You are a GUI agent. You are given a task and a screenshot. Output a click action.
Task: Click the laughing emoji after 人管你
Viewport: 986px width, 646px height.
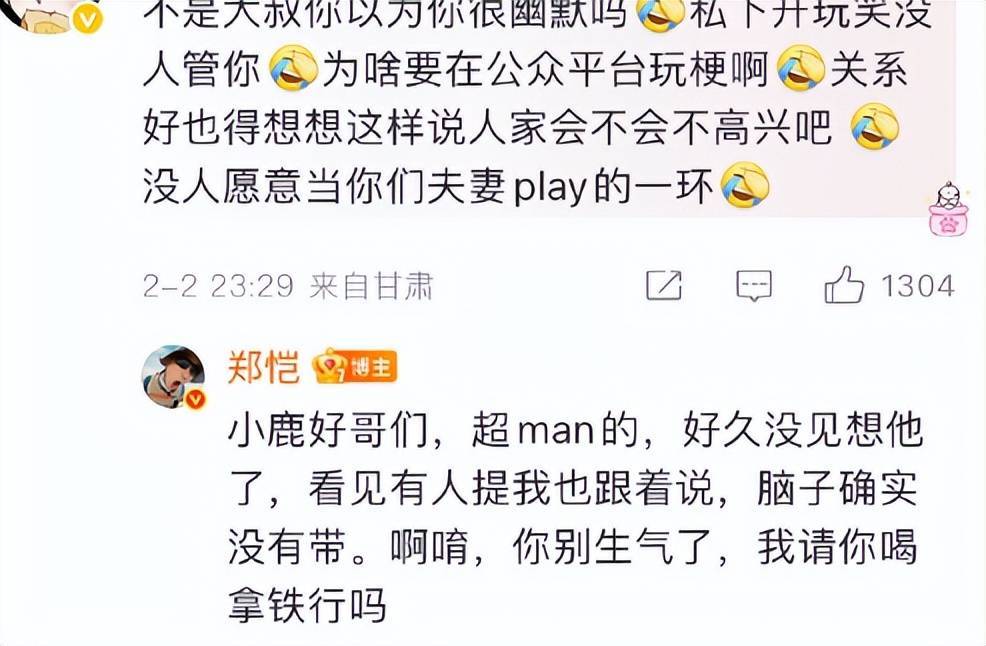(x=294, y=68)
